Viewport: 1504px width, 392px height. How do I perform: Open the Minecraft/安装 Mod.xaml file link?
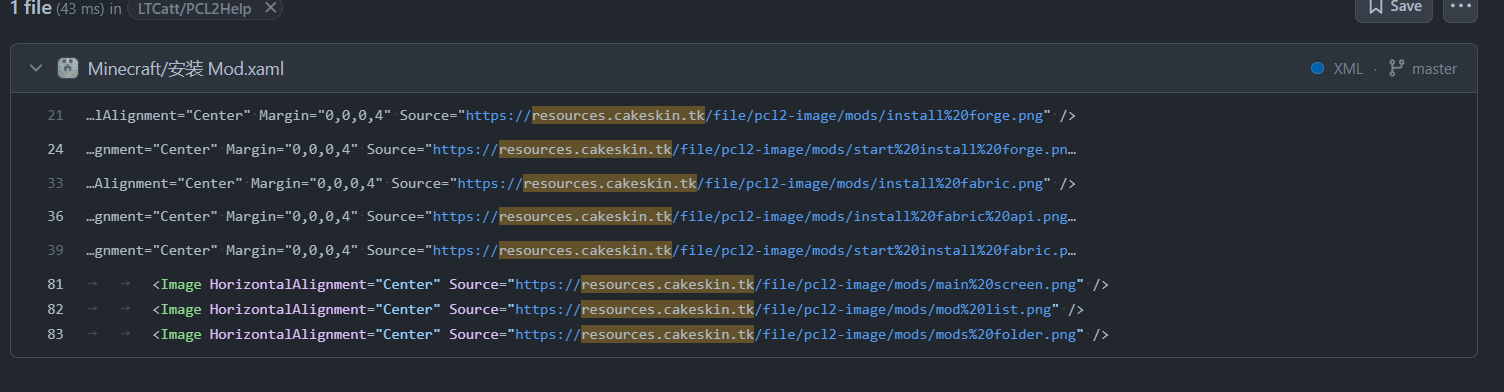186,69
